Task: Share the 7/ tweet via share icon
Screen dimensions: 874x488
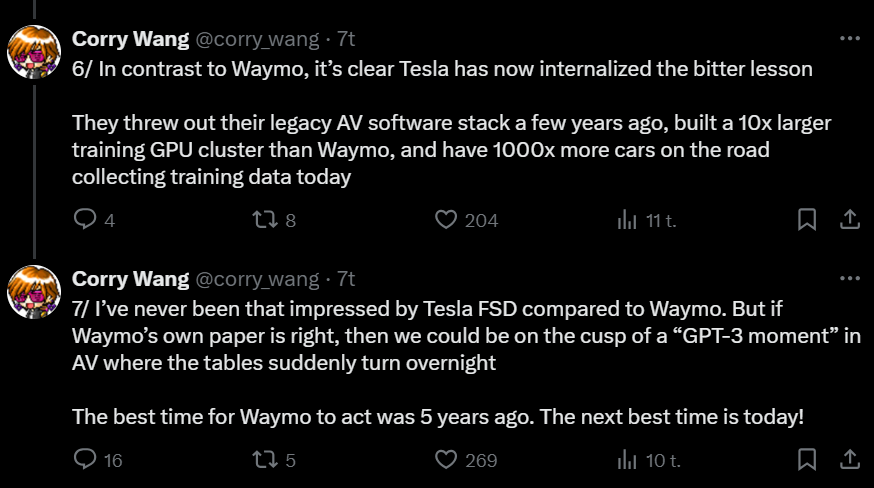Action: click(x=849, y=459)
